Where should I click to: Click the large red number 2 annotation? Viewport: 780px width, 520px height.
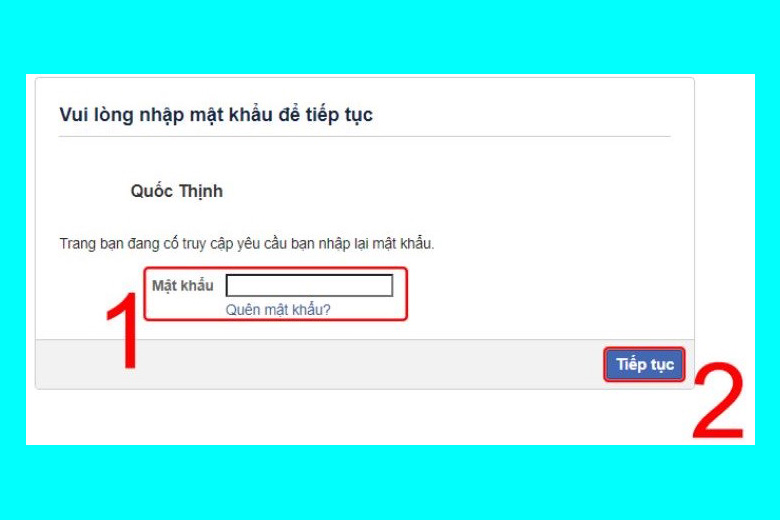[x=718, y=401]
